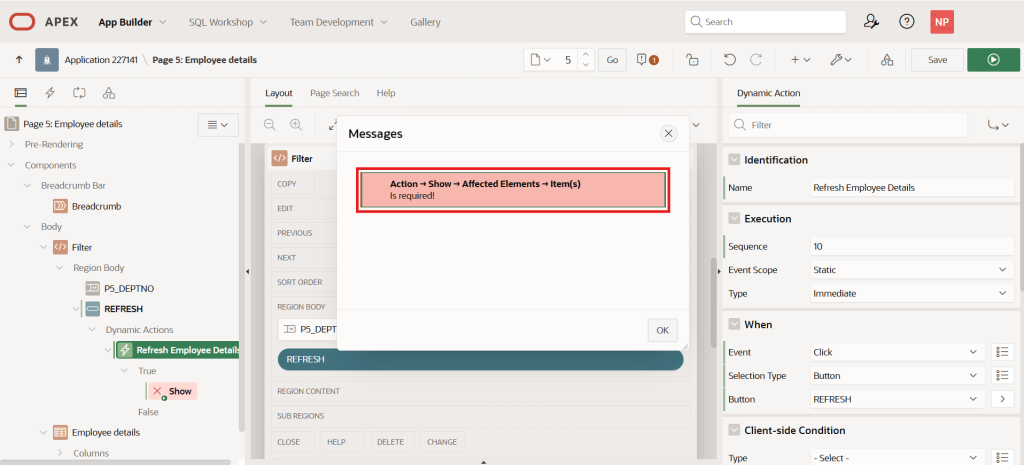
Task: Switch to the Help tab
Action: tap(386, 93)
